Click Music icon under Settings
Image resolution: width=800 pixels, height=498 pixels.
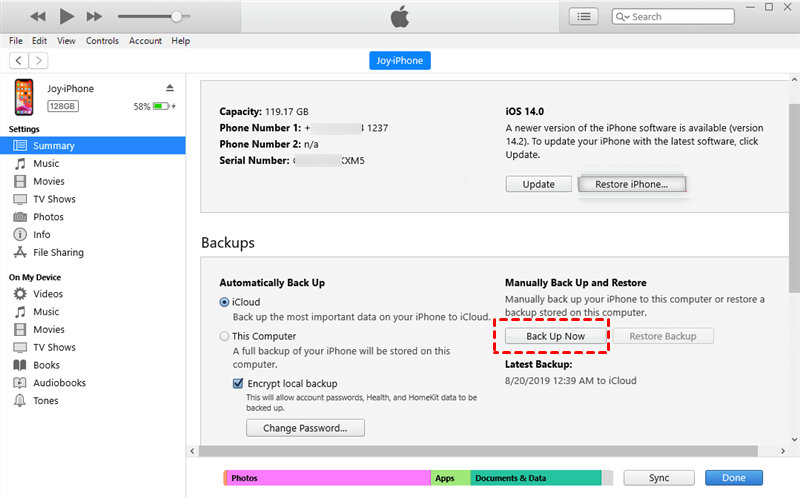tap(20, 163)
